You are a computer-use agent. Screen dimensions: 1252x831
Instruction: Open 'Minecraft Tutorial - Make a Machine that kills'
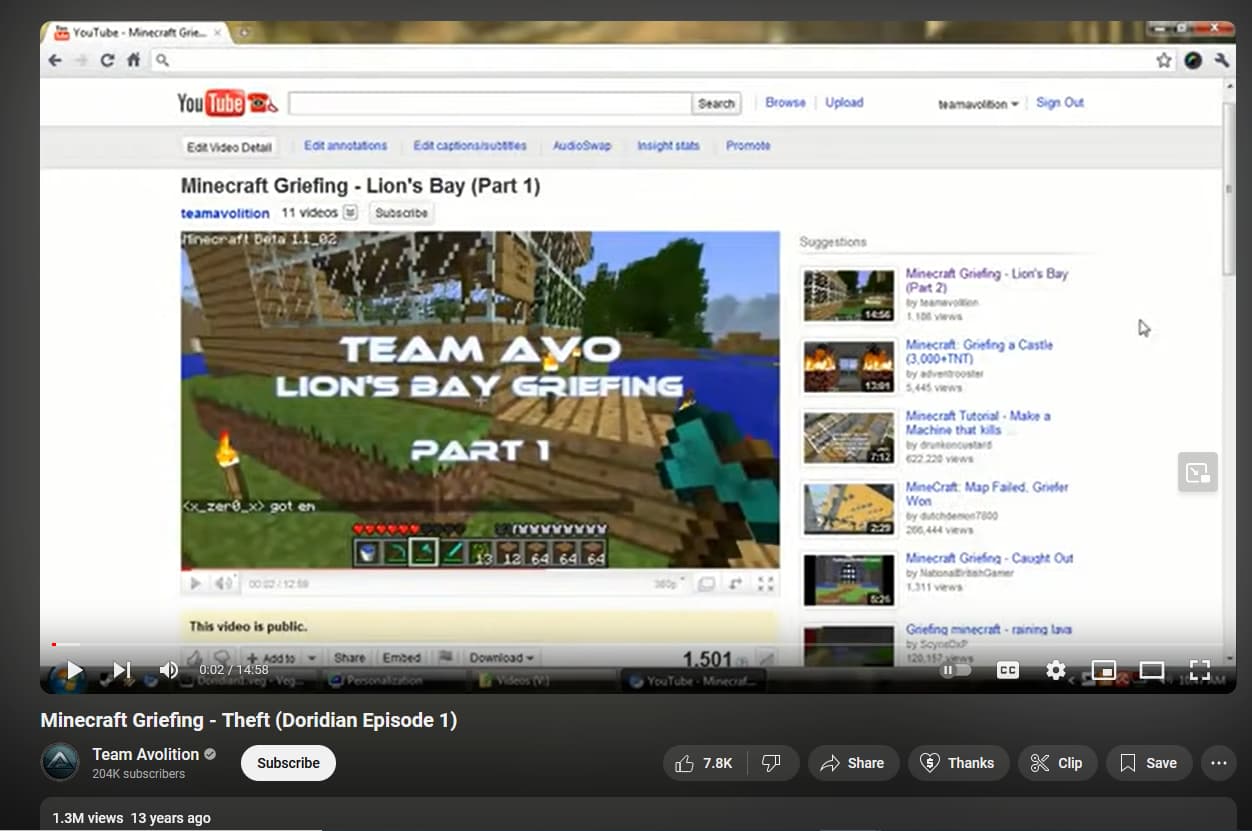pos(978,423)
